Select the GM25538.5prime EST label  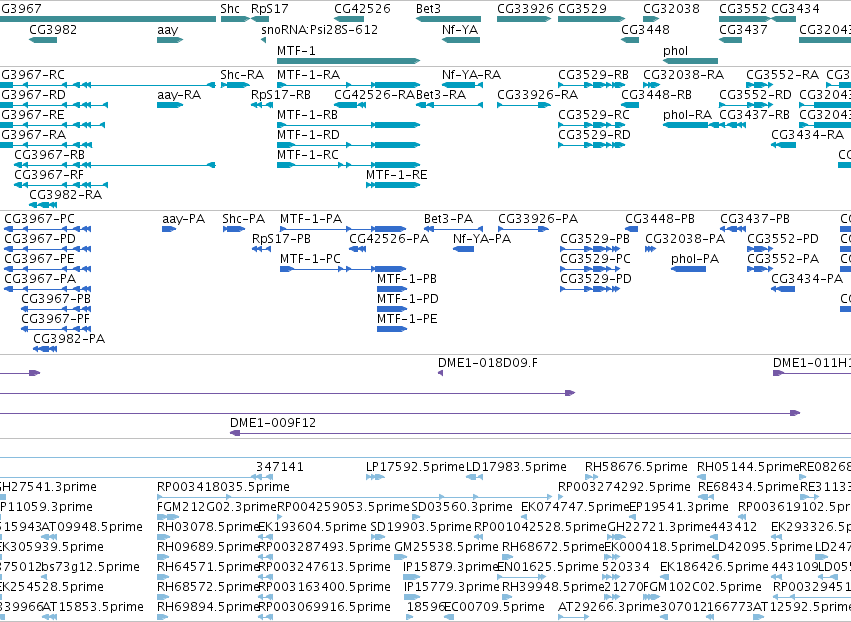point(447,547)
